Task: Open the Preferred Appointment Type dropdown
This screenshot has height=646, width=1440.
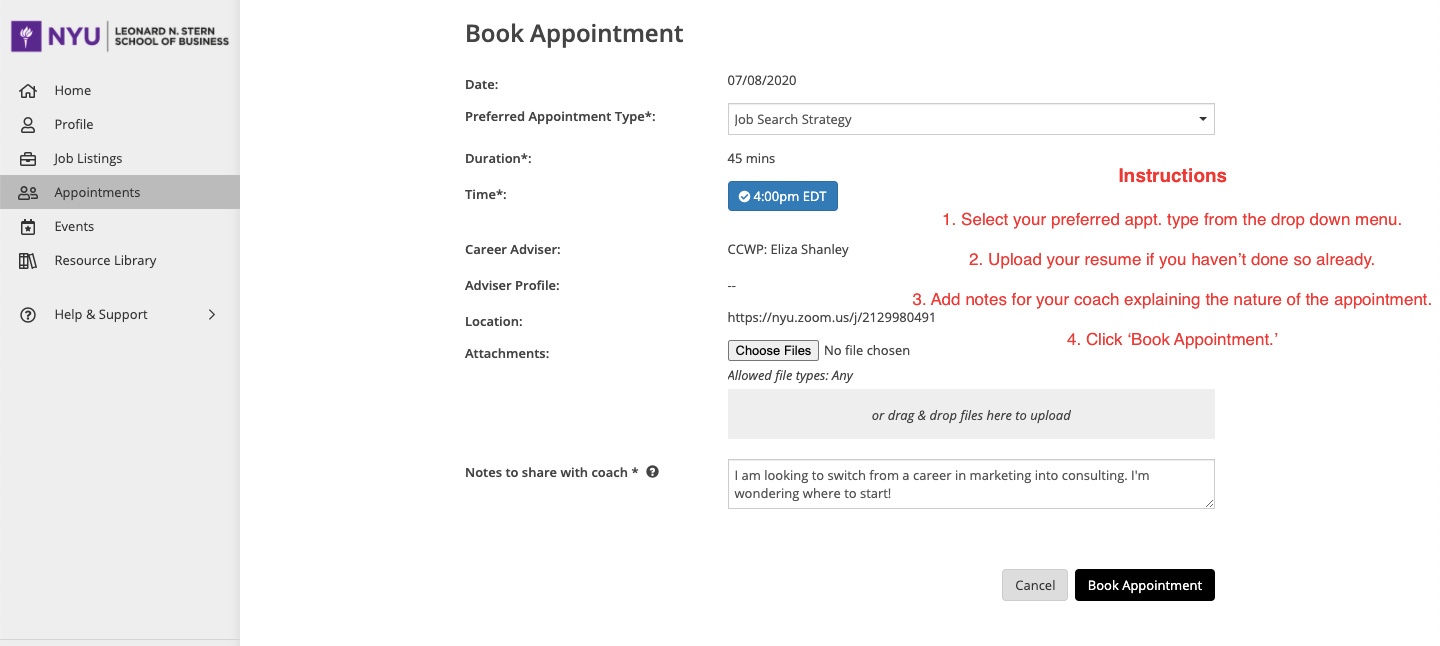Action: [x=970, y=119]
